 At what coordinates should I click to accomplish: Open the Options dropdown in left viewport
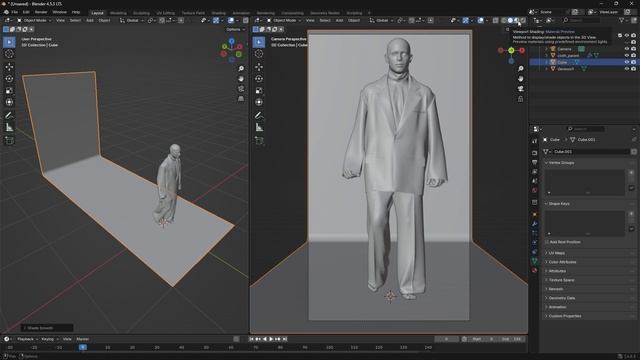tap(236, 29)
